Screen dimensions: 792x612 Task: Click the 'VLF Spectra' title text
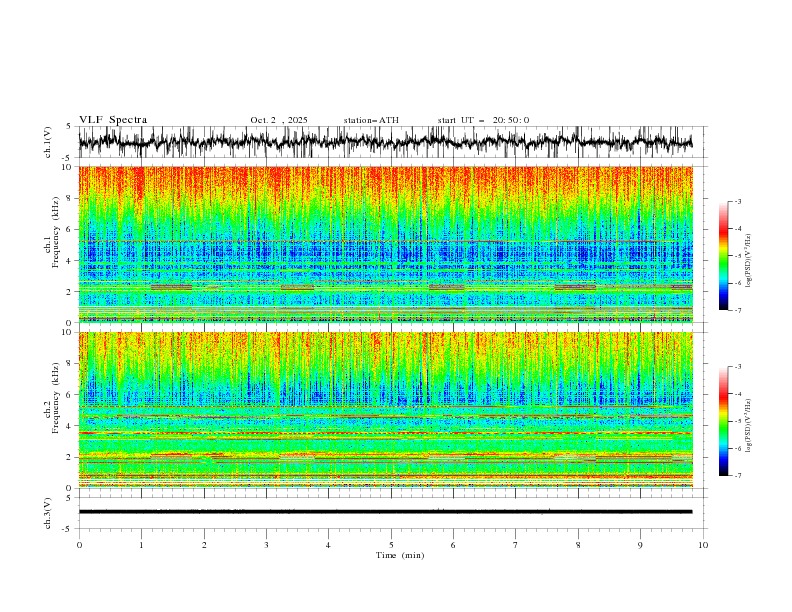click(x=113, y=120)
